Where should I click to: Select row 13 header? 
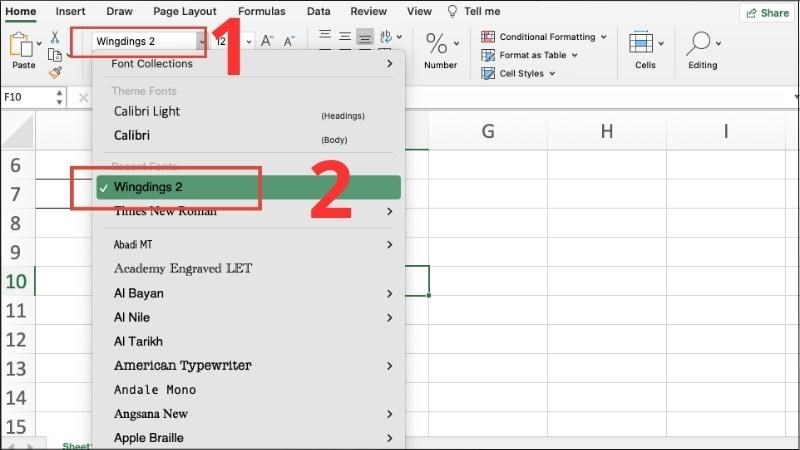16,368
